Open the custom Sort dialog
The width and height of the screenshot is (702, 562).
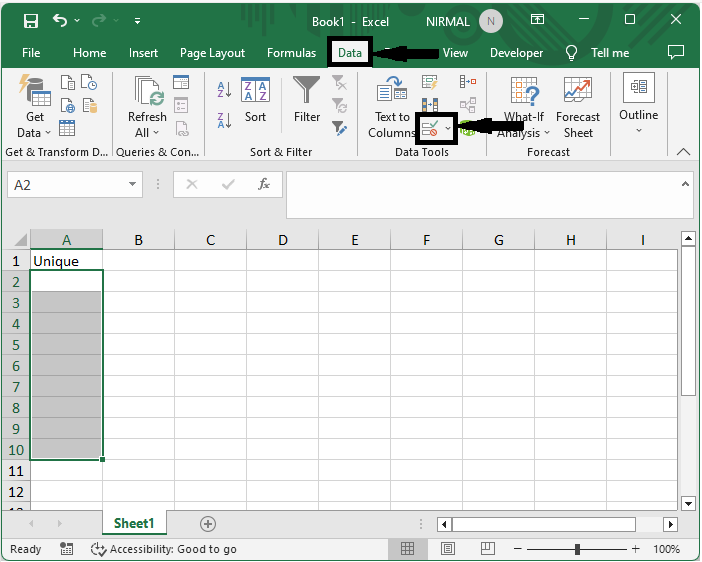click(255, 100)
